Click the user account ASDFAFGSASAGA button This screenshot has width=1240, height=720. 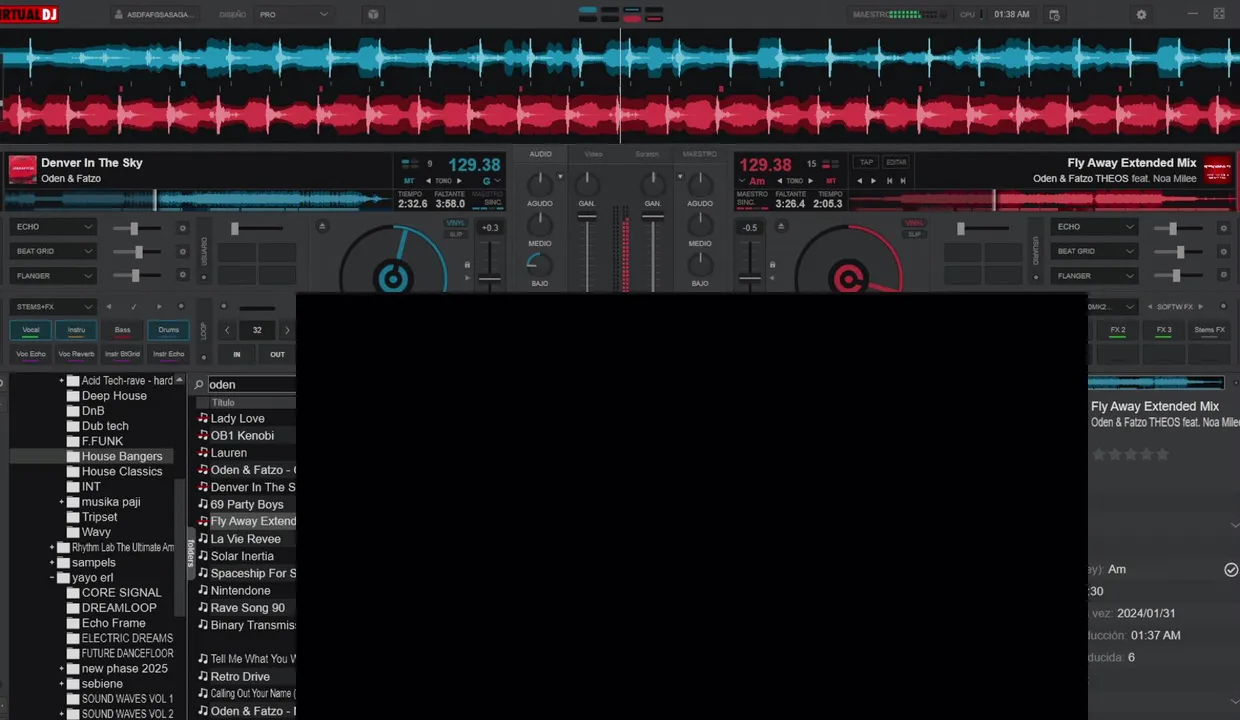(155, 14)
